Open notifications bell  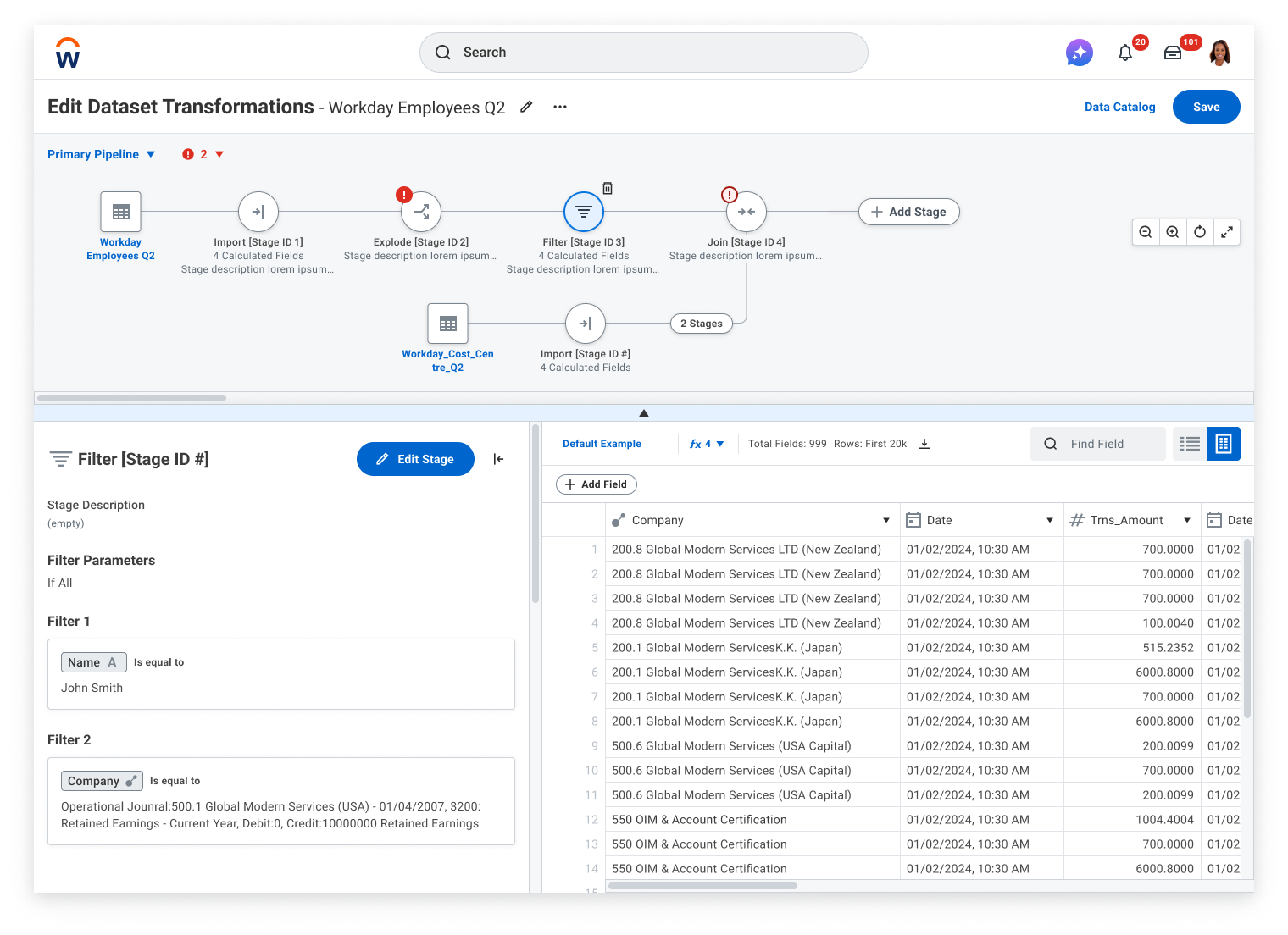click(1125, 53)
